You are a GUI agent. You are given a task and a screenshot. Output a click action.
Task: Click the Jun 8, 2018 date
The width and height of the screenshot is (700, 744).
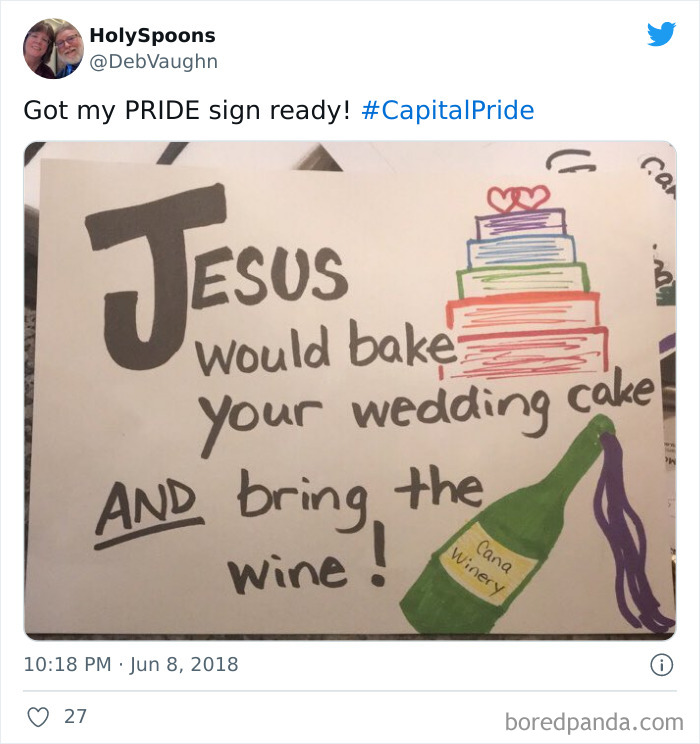184,664
